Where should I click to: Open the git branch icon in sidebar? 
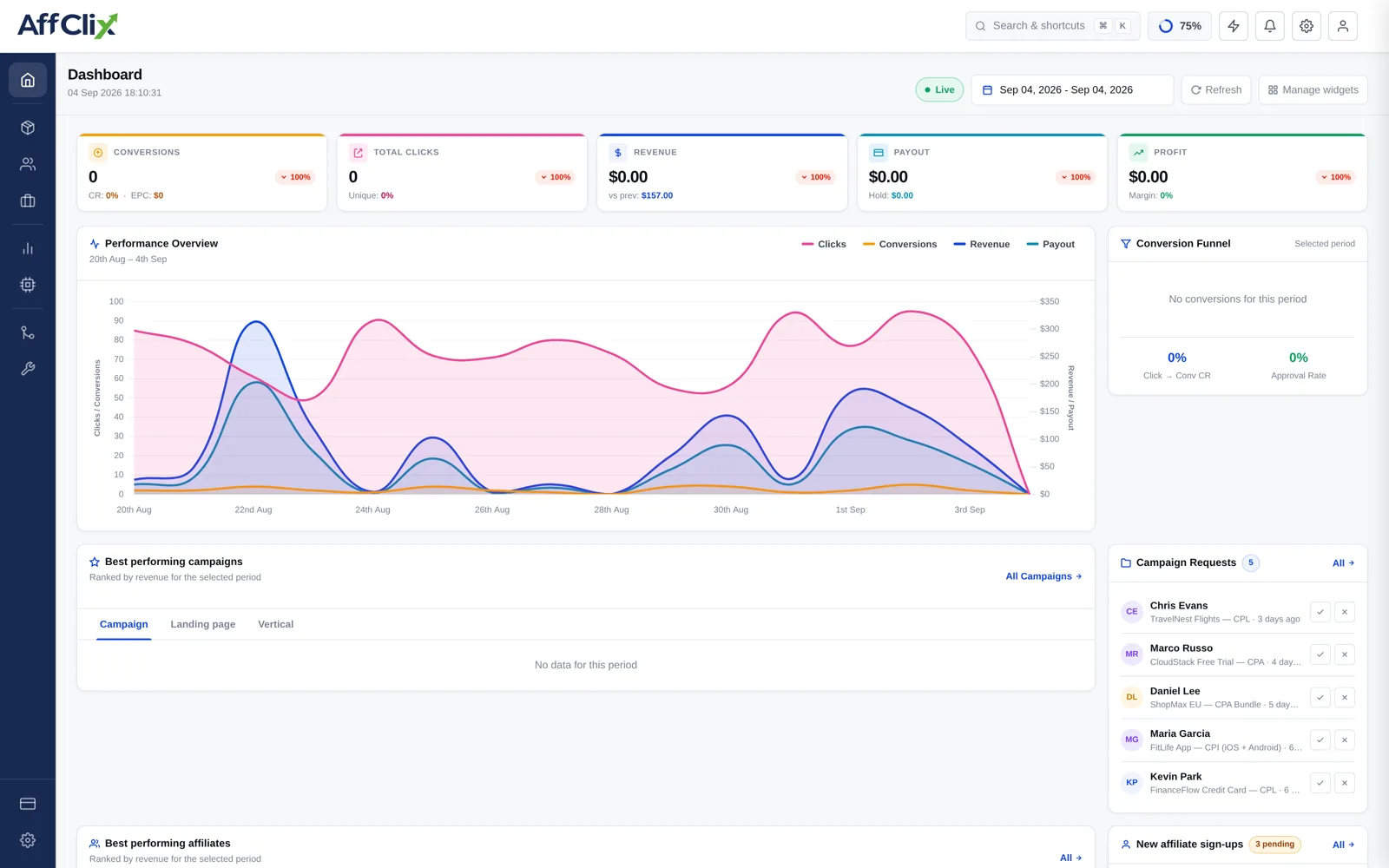point(28,332)
